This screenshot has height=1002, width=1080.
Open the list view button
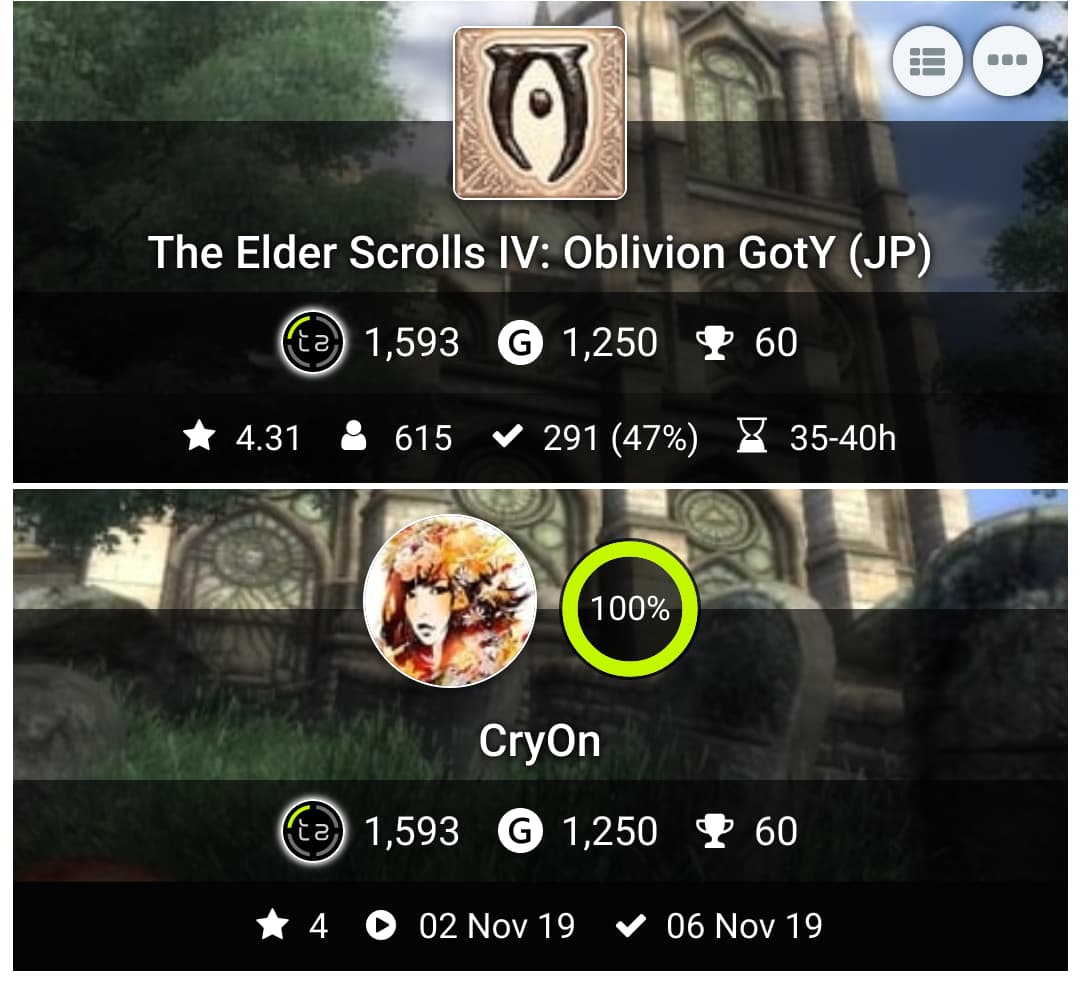tap(927, 61)
